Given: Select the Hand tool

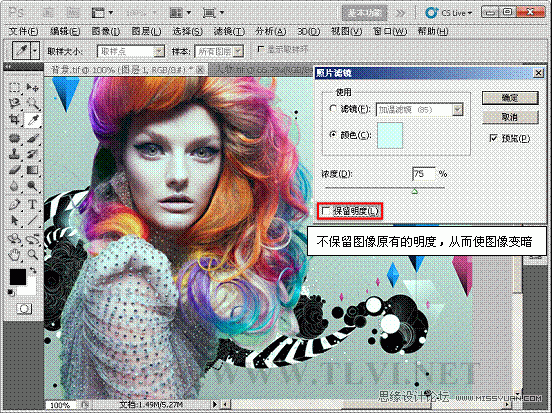Looking at the screenshot, I should 14,255.
